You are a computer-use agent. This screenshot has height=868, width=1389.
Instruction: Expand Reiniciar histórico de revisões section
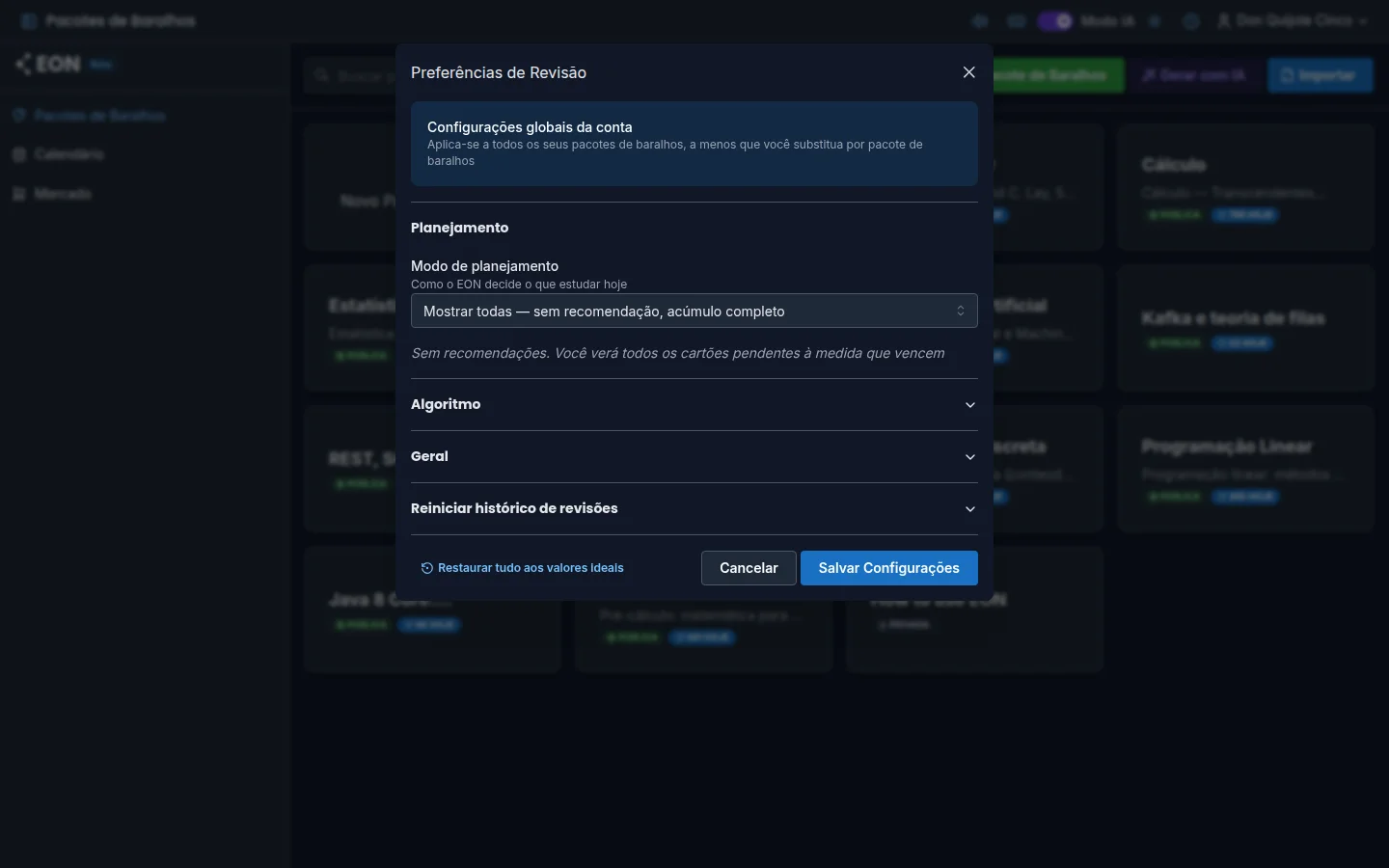click(x=694, y=508)
